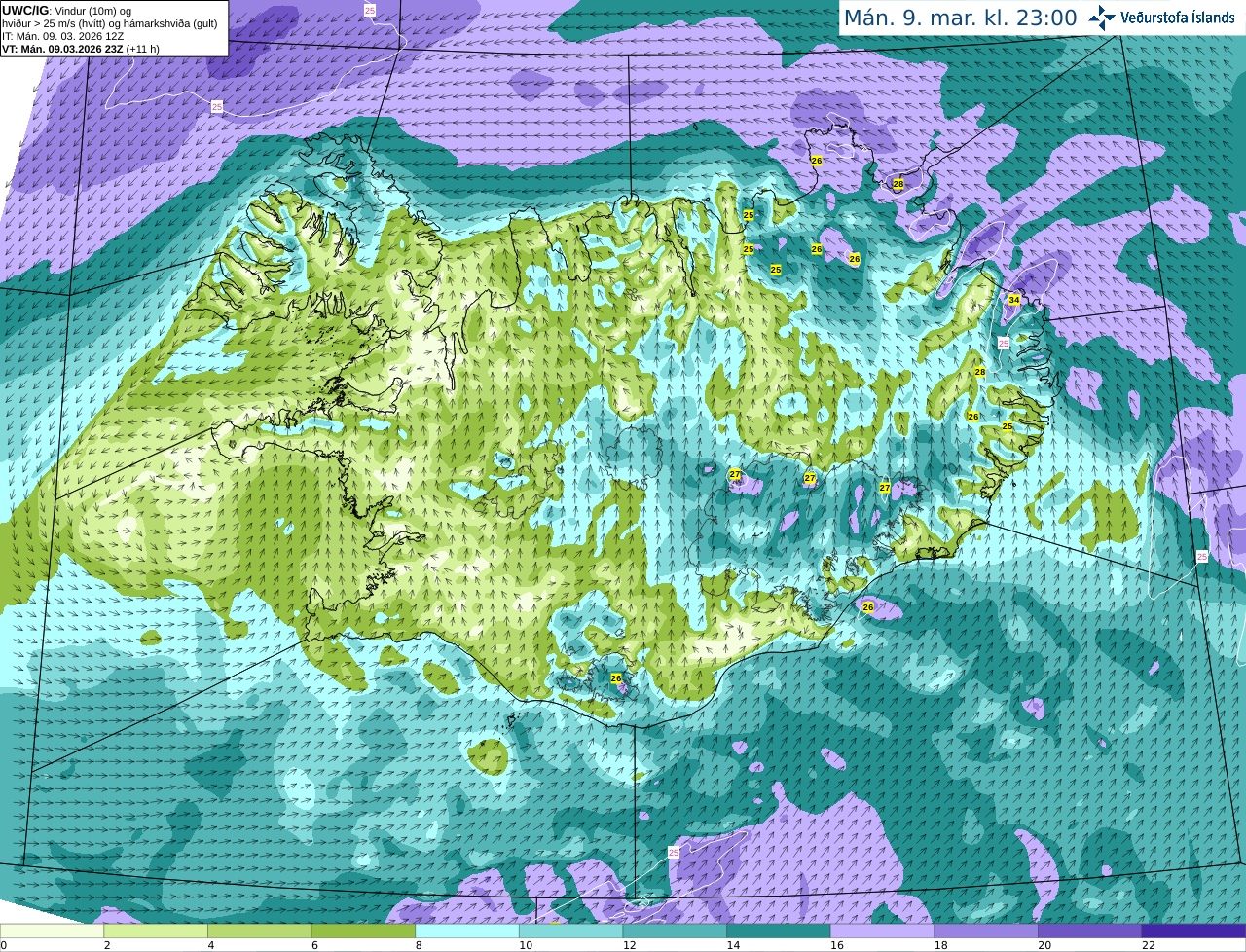
Task: Pick the legend swatch between 12 and 14
Action: click(x=675, y=932)
